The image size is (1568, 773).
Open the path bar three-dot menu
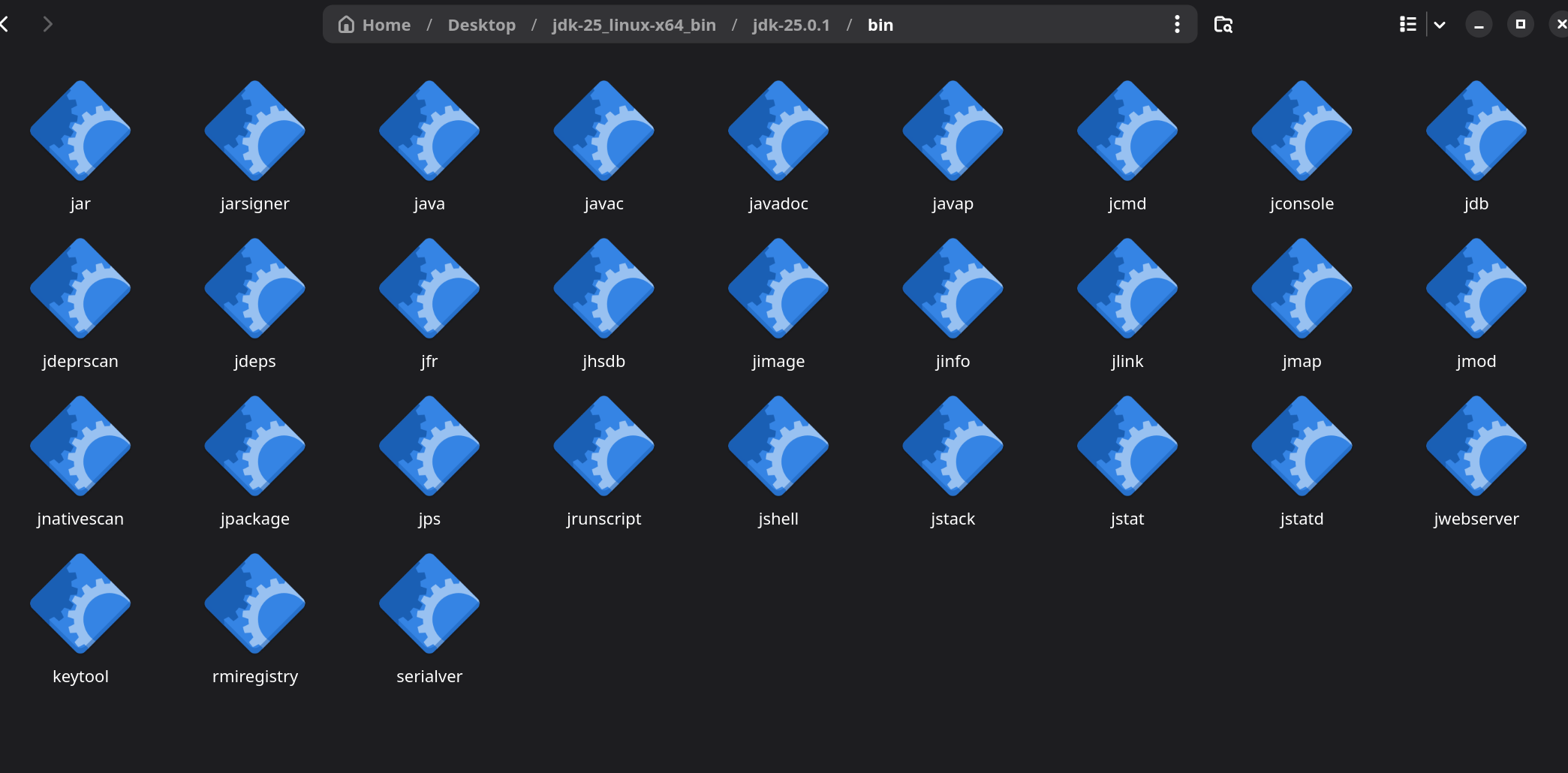(1177, 25)
